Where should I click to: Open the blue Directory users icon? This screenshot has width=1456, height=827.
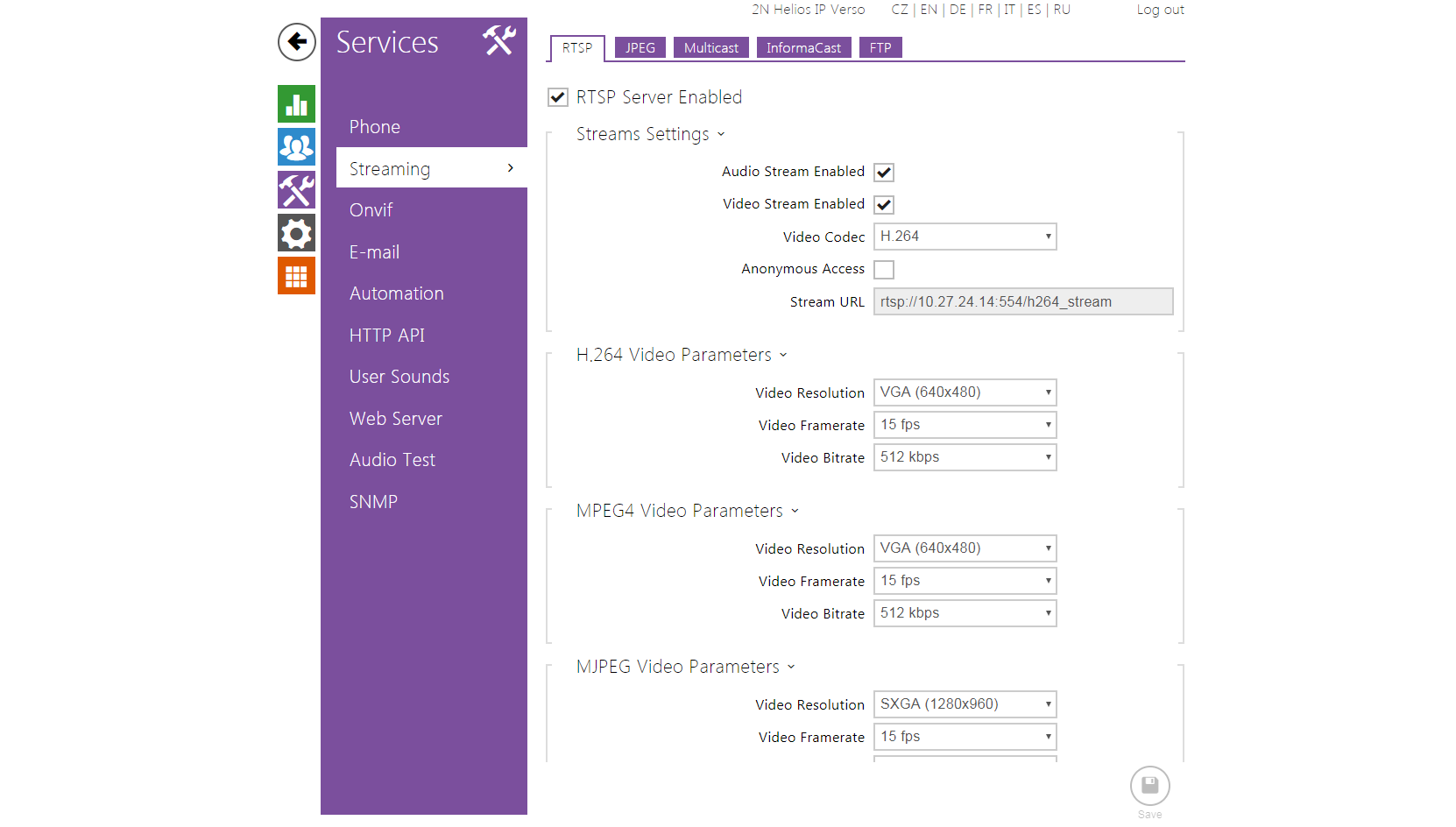tap(296, 147)
